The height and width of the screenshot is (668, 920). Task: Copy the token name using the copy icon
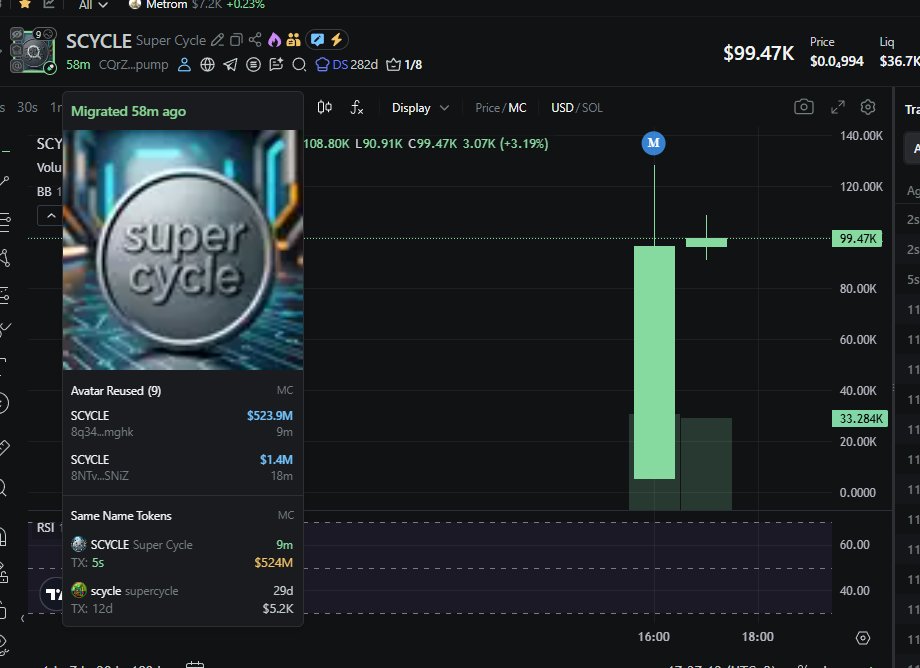pyautogui.click(x=236, y=41)
